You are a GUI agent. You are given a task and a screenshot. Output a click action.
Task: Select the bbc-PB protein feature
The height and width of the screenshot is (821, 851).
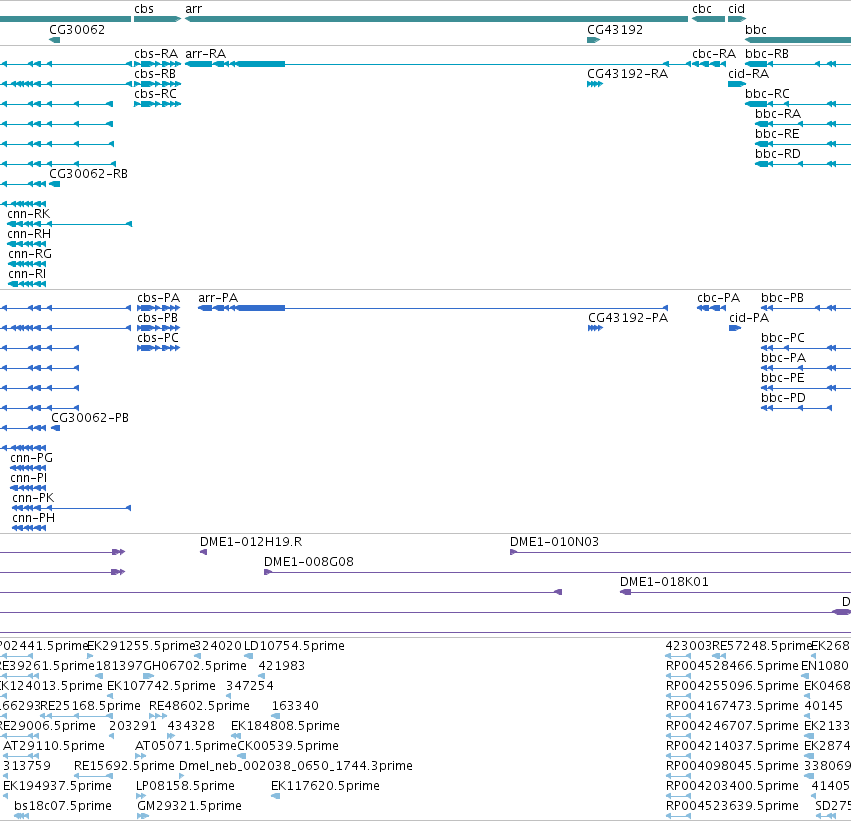click(806, 308)
